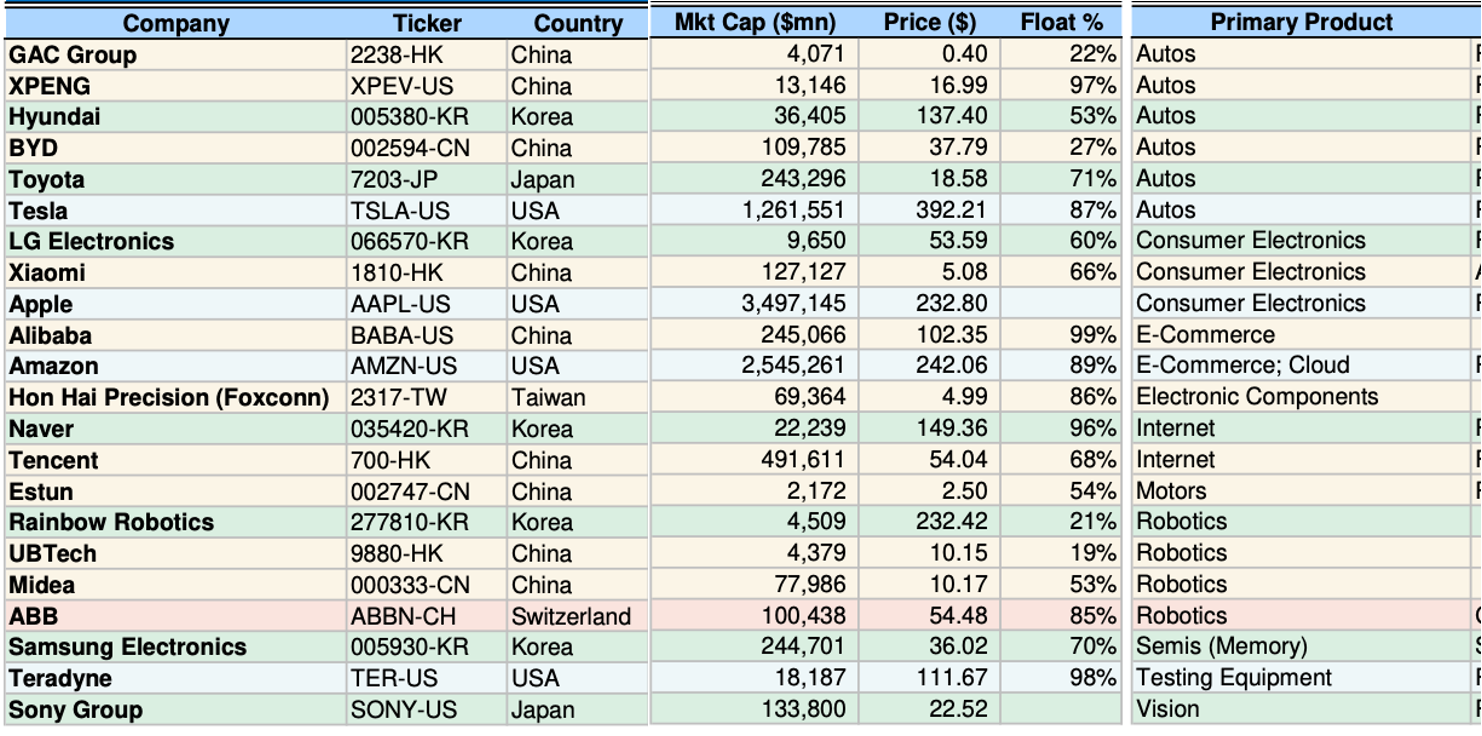The height and width of the screenshot is (736, 1482).
Task: Select the Price ($) column header
Action: pyautogui.click(x=930, y=22)
